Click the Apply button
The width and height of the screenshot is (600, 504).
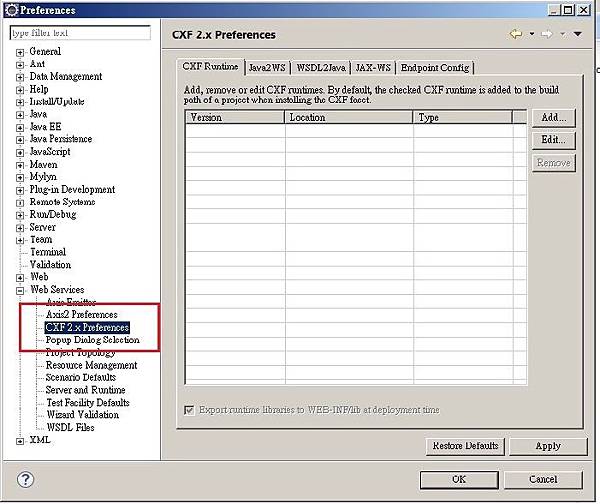[x=548, y=446]
